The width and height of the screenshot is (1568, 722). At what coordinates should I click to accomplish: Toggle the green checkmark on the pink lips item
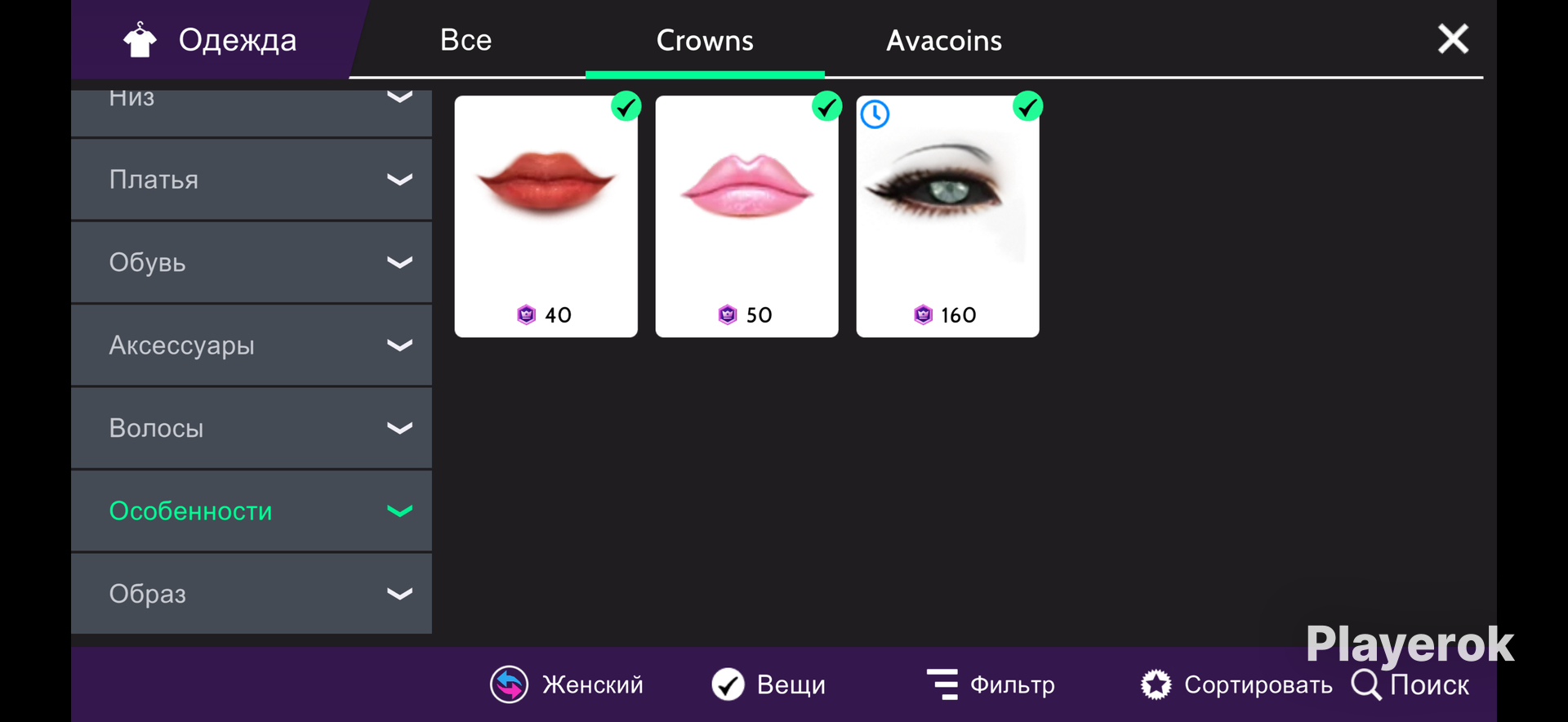click(x=827, y=106)
